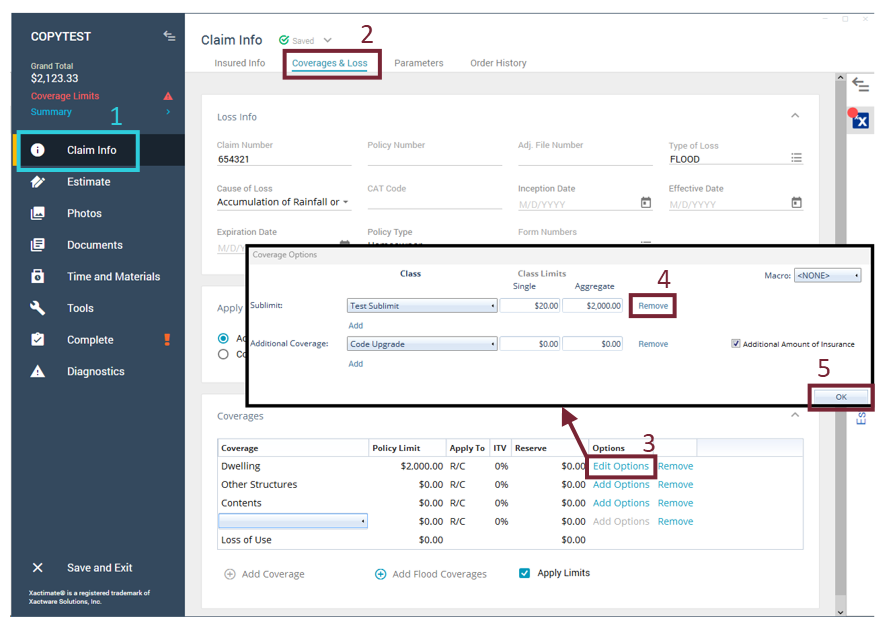Click the Policy Number field
Viewport: 884px width, 627px height.
click(x=434, y=159)
